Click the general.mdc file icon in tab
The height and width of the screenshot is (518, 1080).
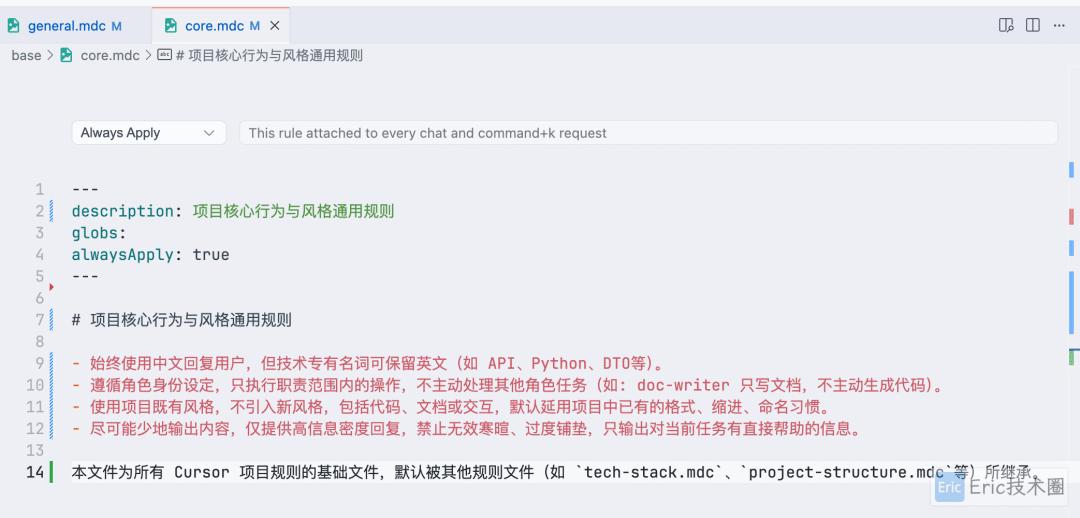14,26
